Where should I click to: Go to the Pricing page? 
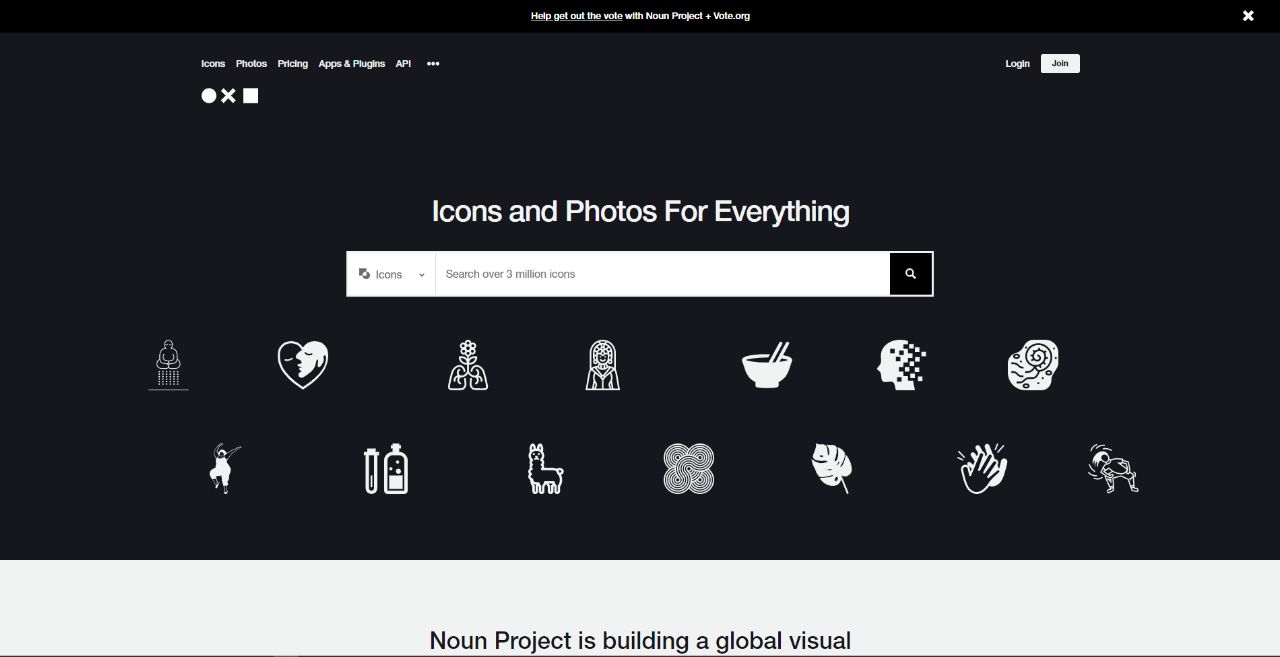coord(293,64)
